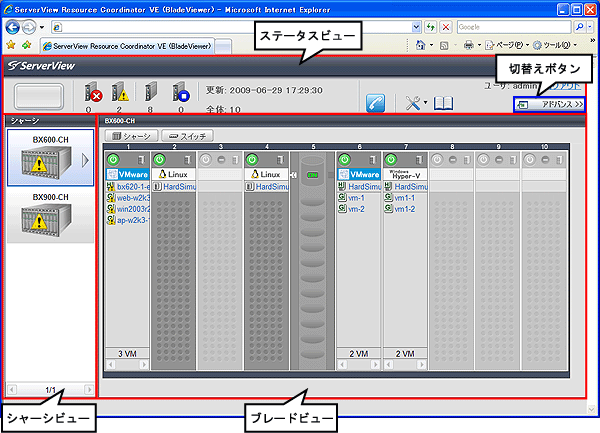The image size is (600, 433).
Task: Select VMware label in slot 6
Action: point(359,174)
